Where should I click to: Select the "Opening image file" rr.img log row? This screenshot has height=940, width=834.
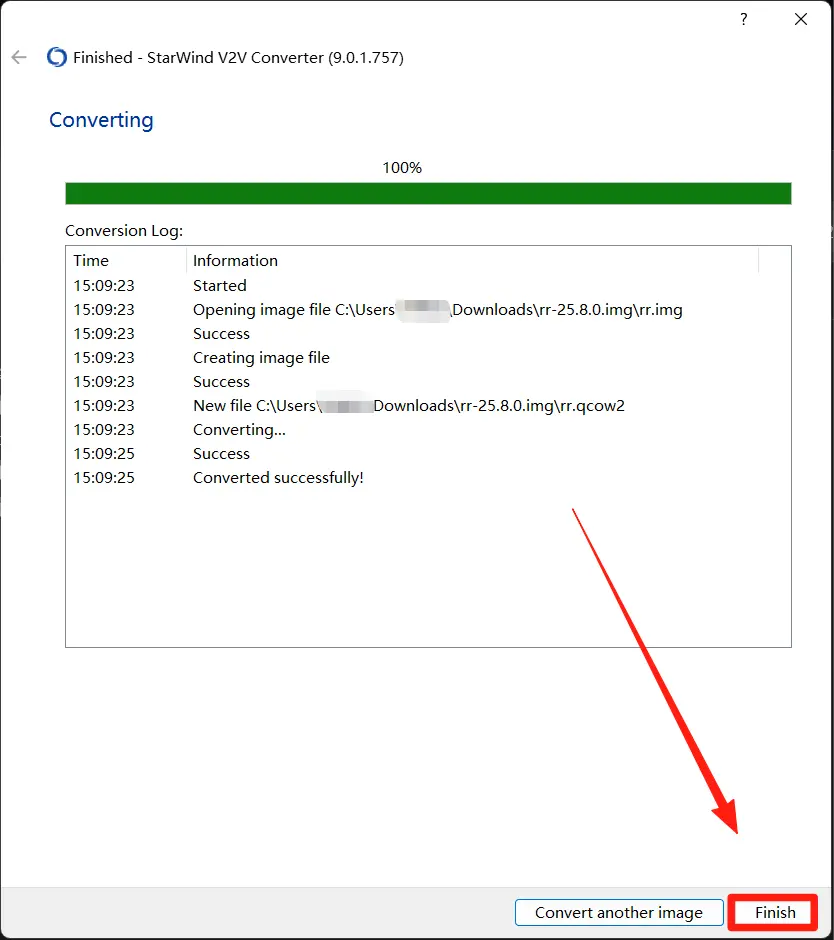(x=437, y=310)
